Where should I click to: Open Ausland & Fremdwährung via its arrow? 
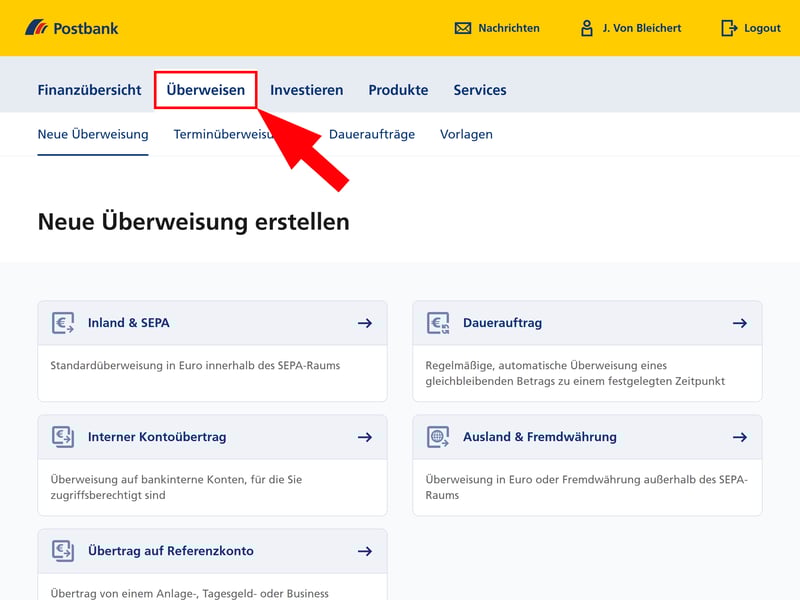pos(740,437)
